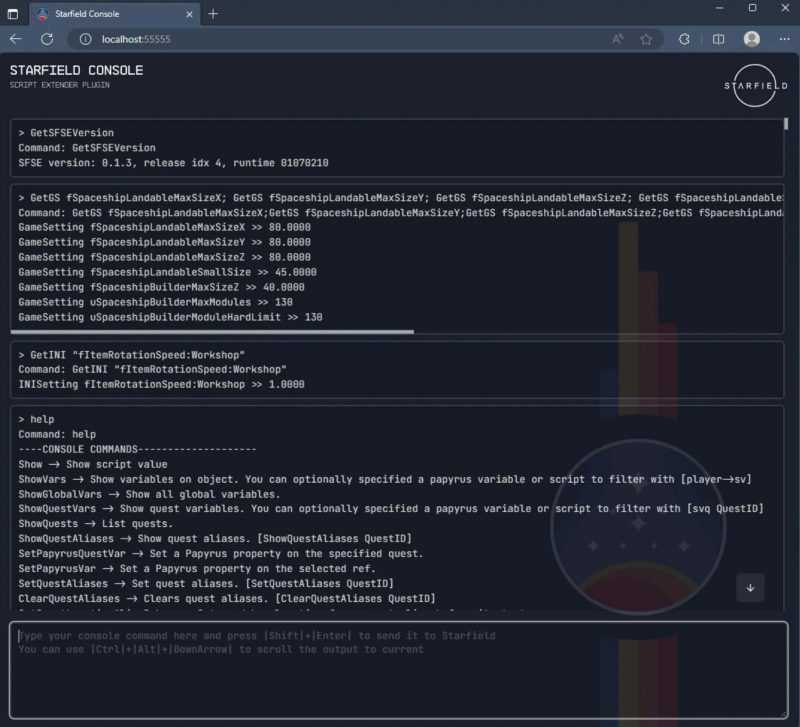Viewport: 800px width, 727px height.
Task: Click the browser back arrow
Action: point(15,39)
